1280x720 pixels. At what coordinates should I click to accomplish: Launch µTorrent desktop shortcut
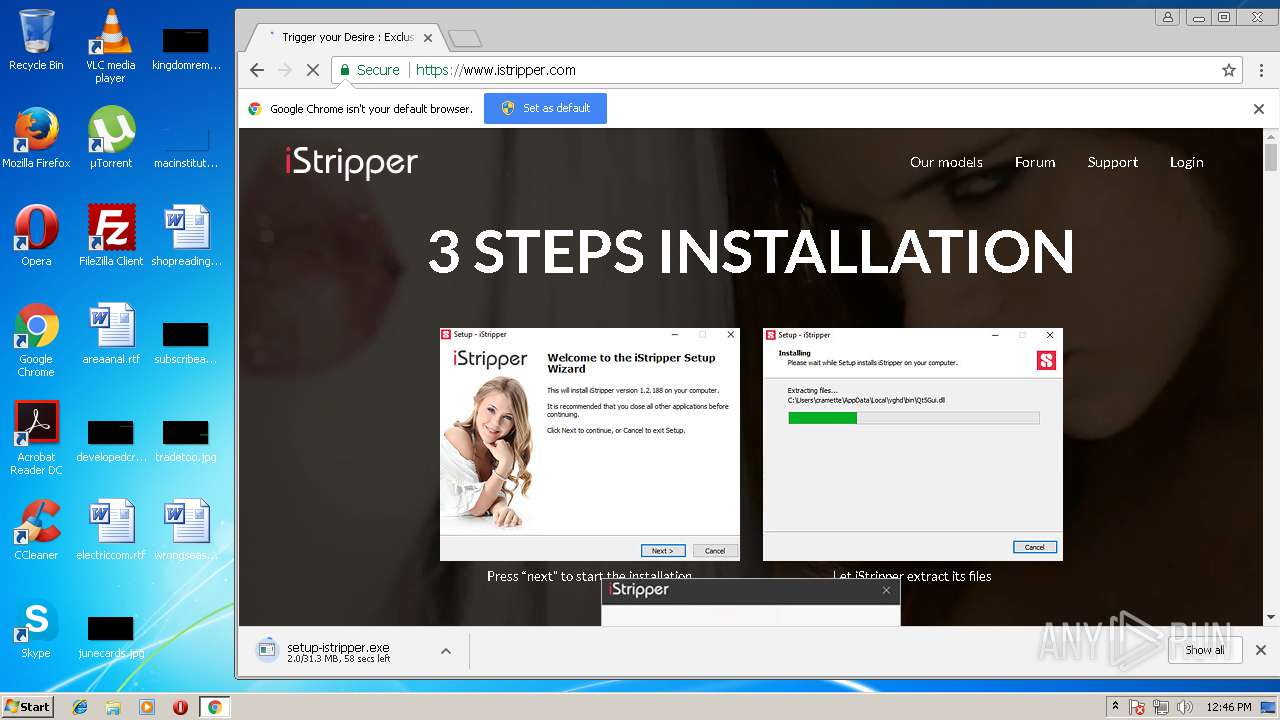pyautogui.click(x=110, y=138)
